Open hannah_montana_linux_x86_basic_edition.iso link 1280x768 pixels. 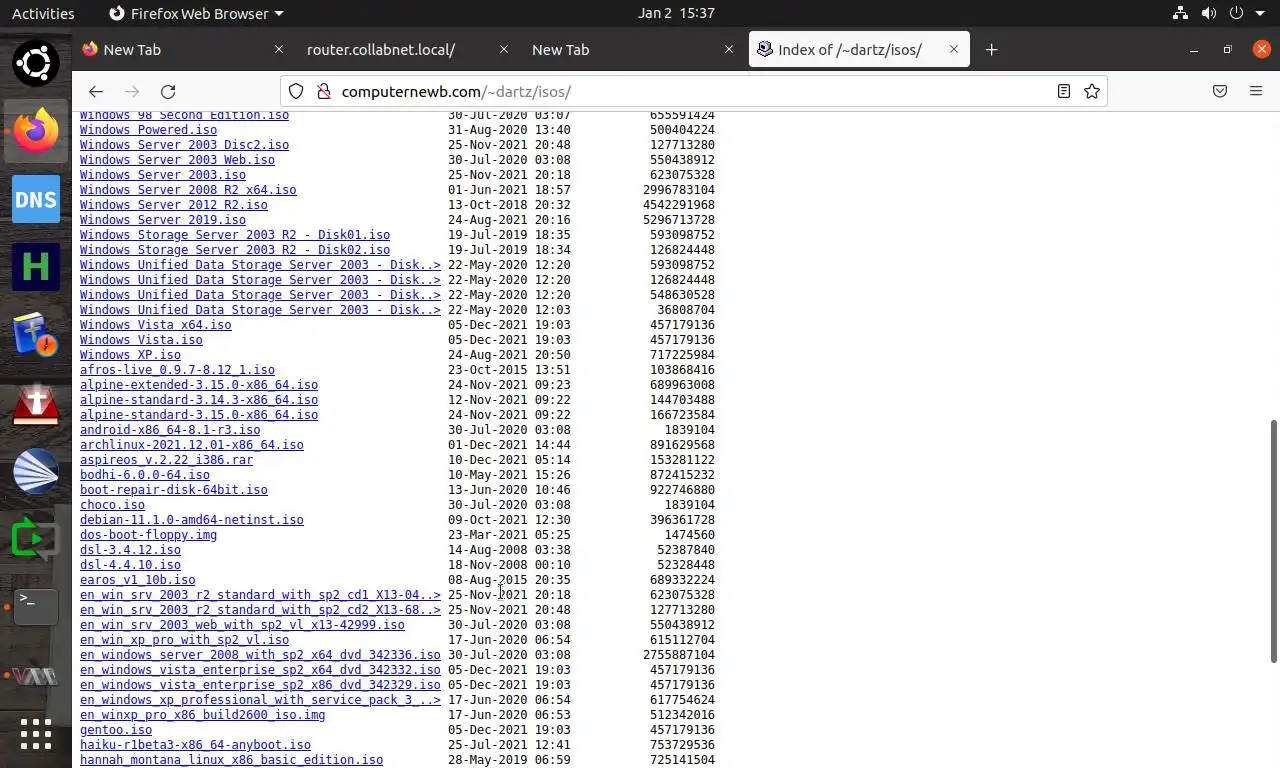(x=231, y=760)
